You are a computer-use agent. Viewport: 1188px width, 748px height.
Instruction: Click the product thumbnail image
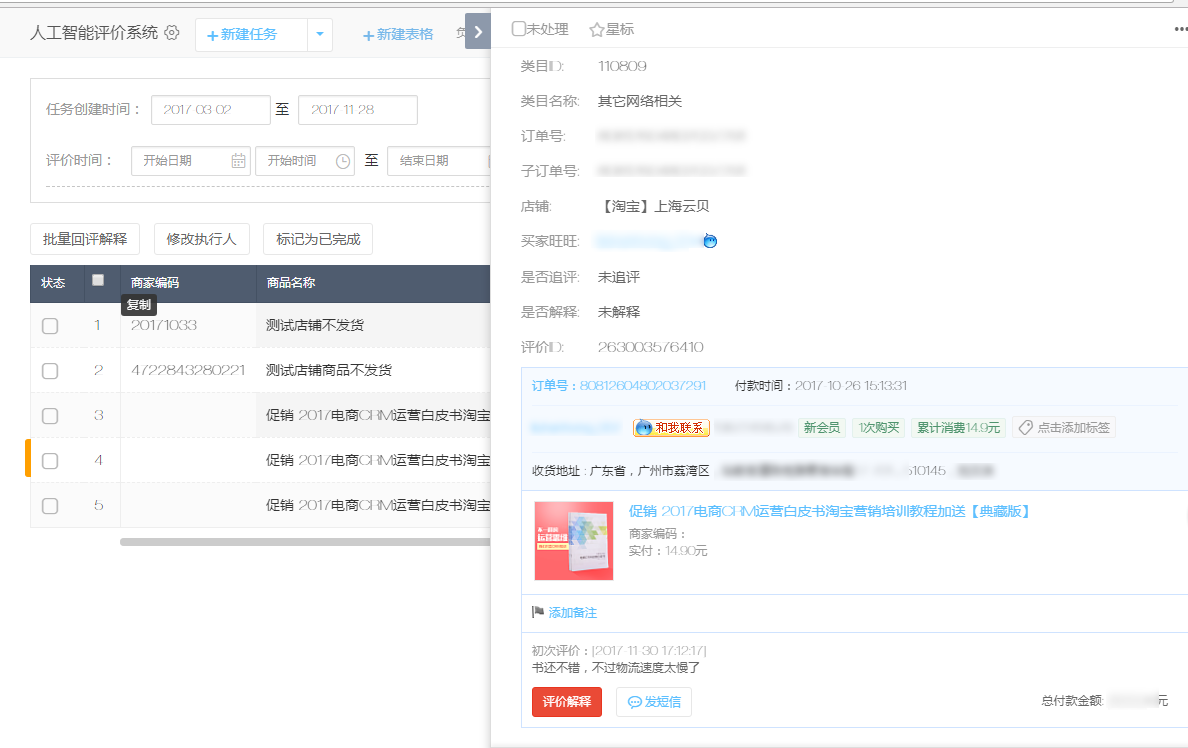coord(574,541)
